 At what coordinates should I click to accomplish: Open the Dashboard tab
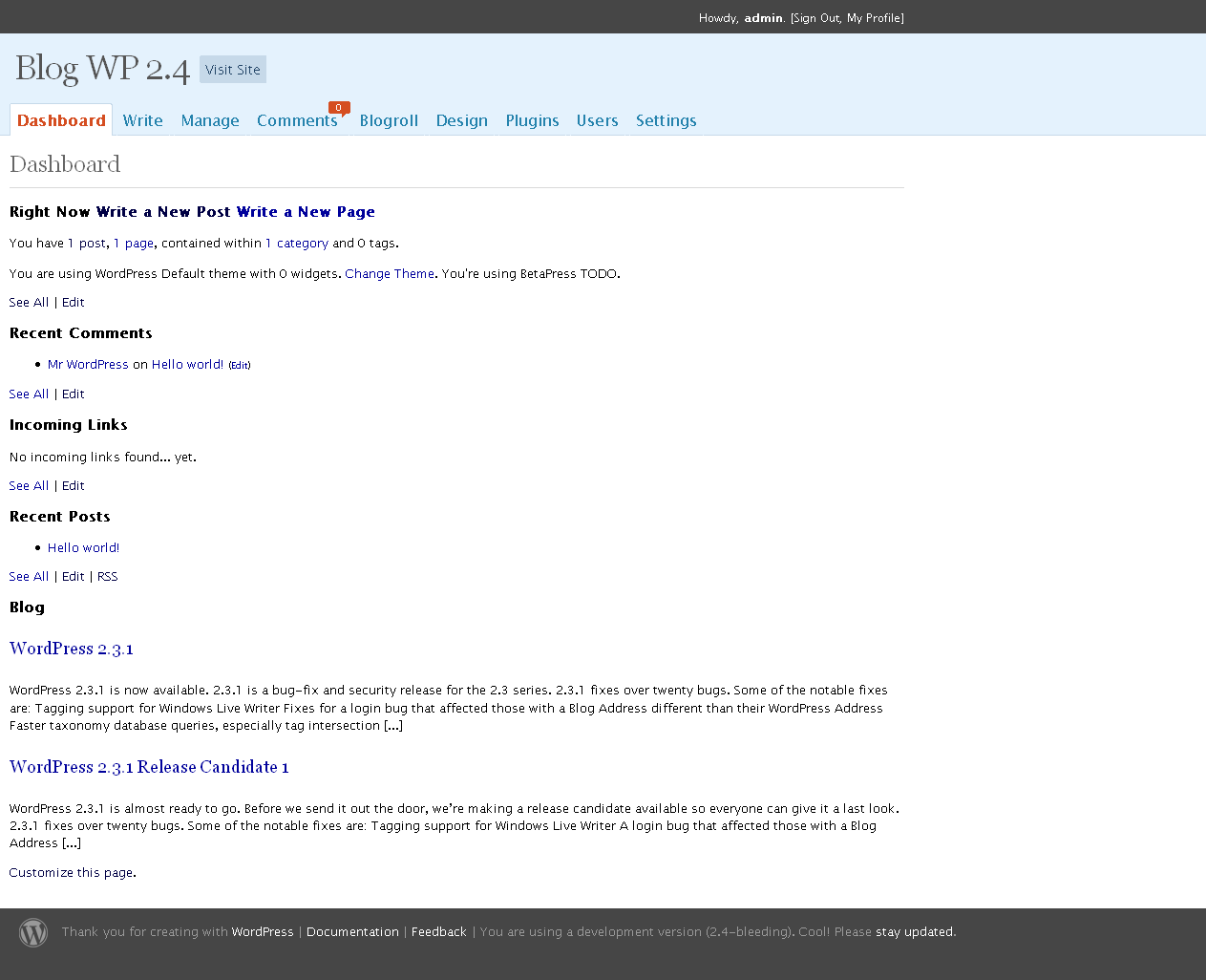[61, 120]
